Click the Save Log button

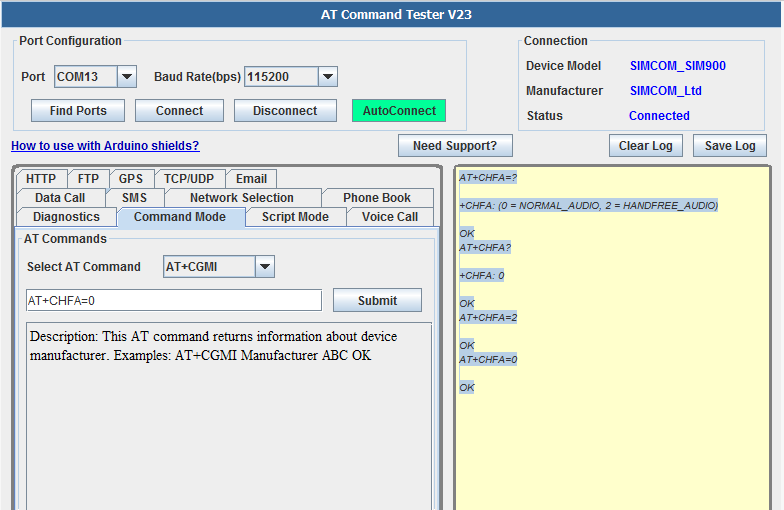(730, 146)
